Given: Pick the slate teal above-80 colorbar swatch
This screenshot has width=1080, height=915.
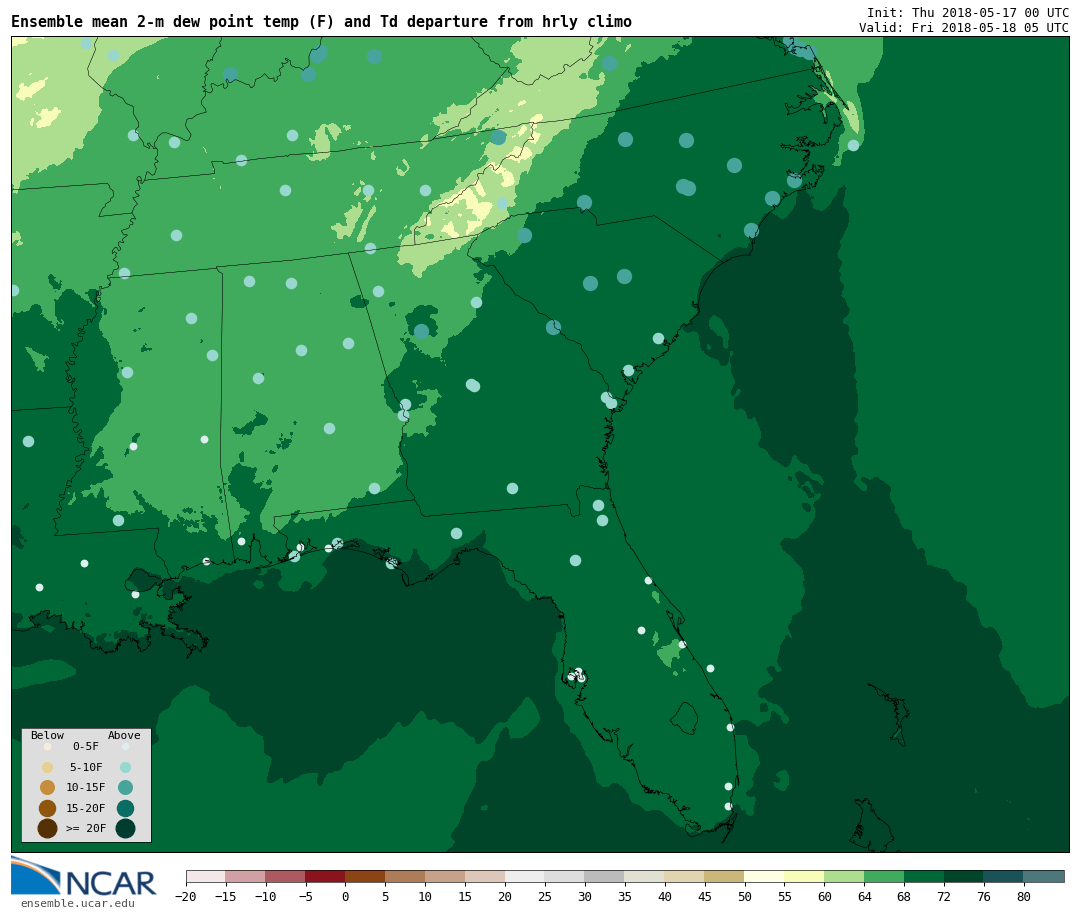Looking at the screenshot, I should click(1045, 876).
